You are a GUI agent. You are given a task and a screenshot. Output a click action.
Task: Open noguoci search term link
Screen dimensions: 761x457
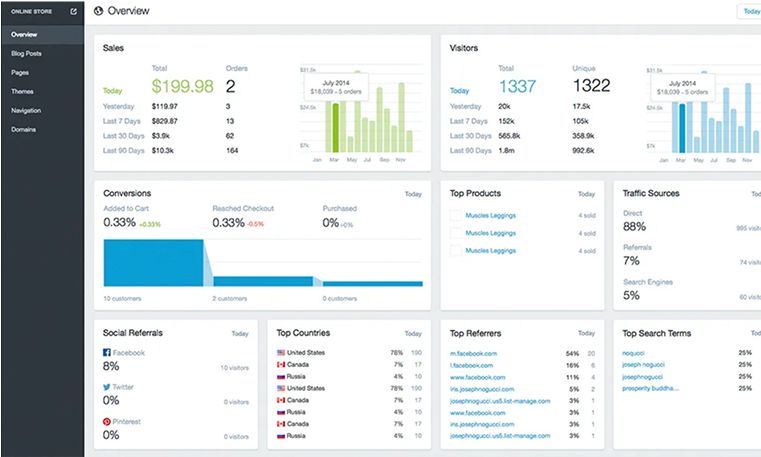click(x=633, y=353)
